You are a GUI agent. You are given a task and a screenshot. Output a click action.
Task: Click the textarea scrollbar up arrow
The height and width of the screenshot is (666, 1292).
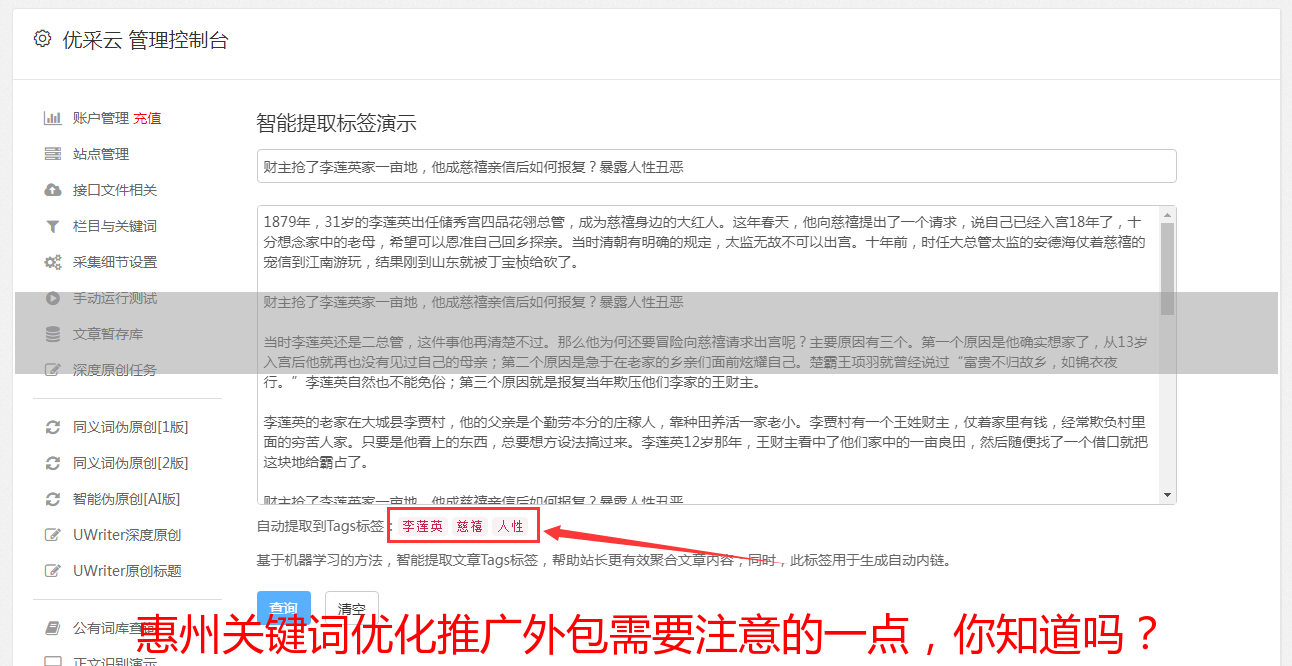(1167, 214)
